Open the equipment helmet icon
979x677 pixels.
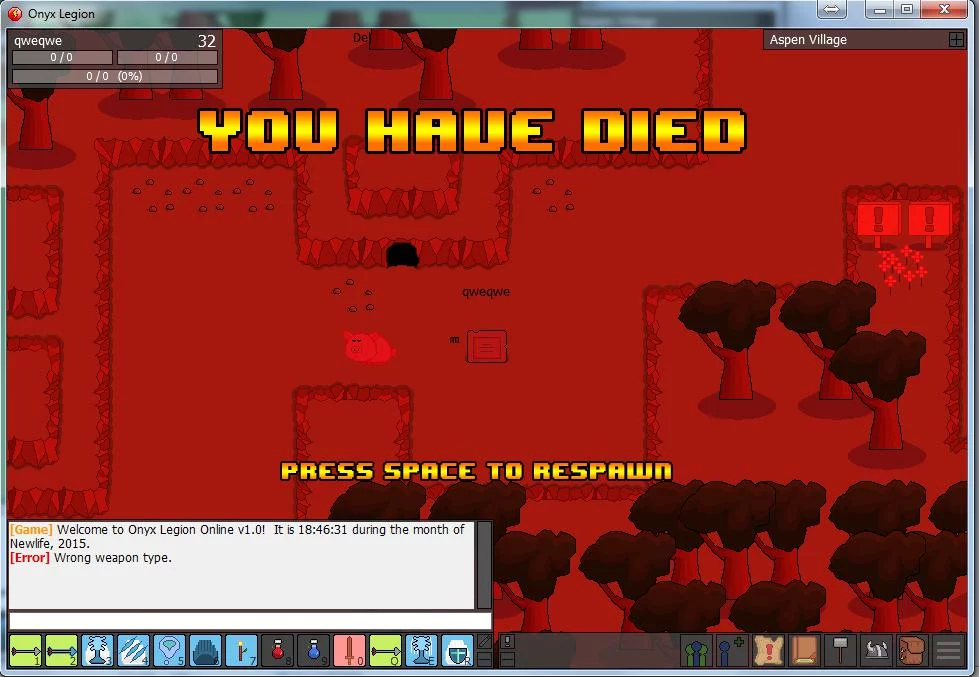click(875, 650)
